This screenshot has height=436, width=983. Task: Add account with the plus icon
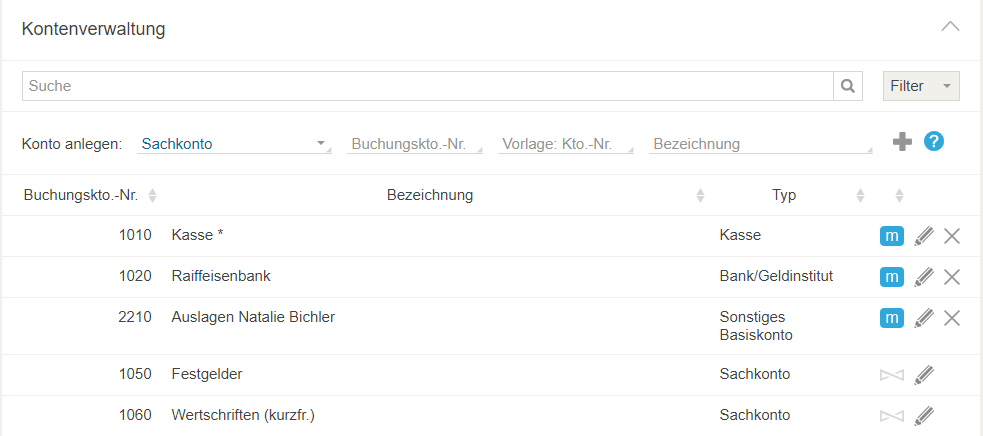point(902,142)
